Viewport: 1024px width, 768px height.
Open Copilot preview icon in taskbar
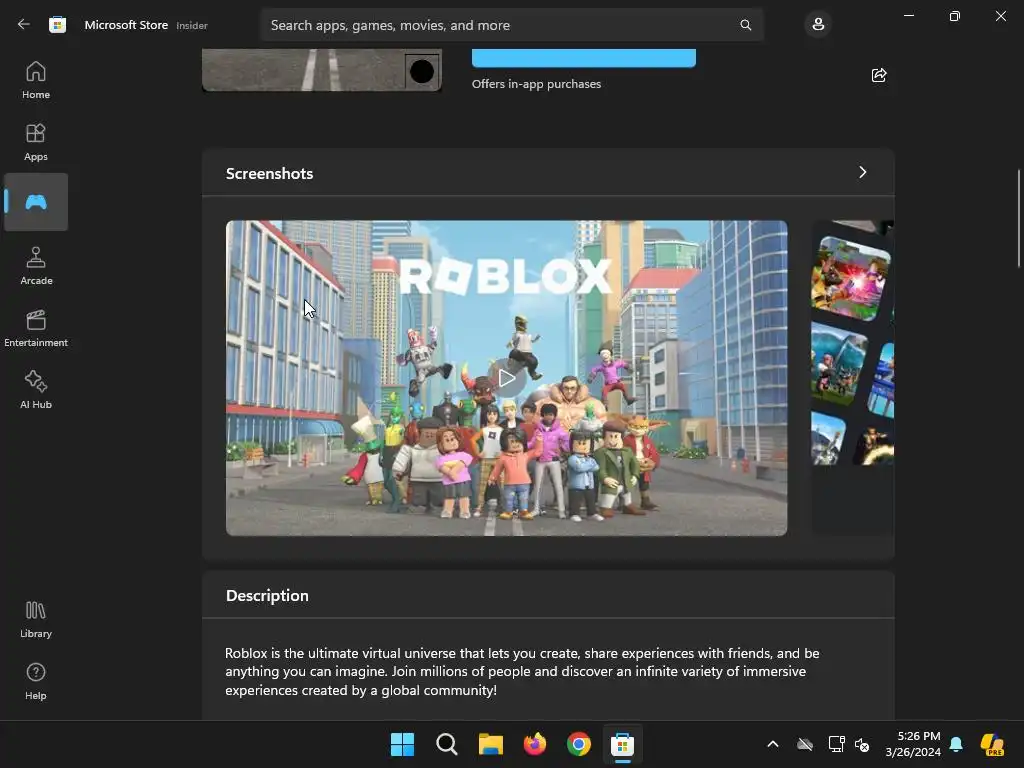pyautogui.click(x=992, y=744)
